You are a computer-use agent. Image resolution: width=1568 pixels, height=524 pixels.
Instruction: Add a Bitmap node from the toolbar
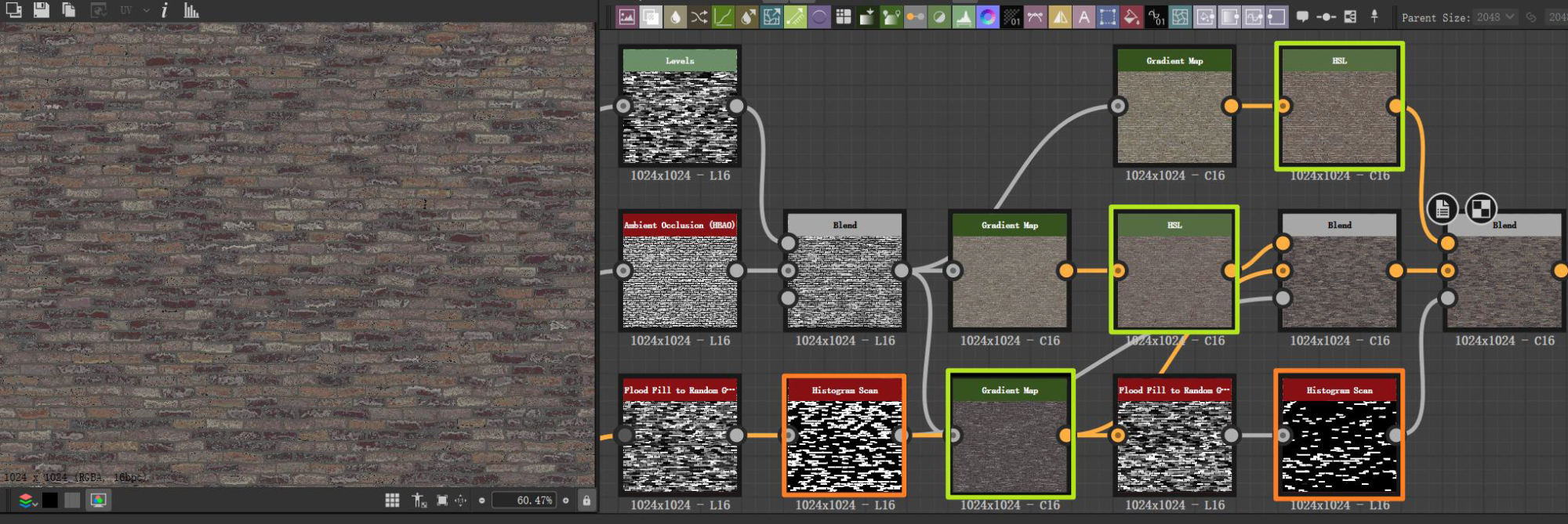point(626,16)
